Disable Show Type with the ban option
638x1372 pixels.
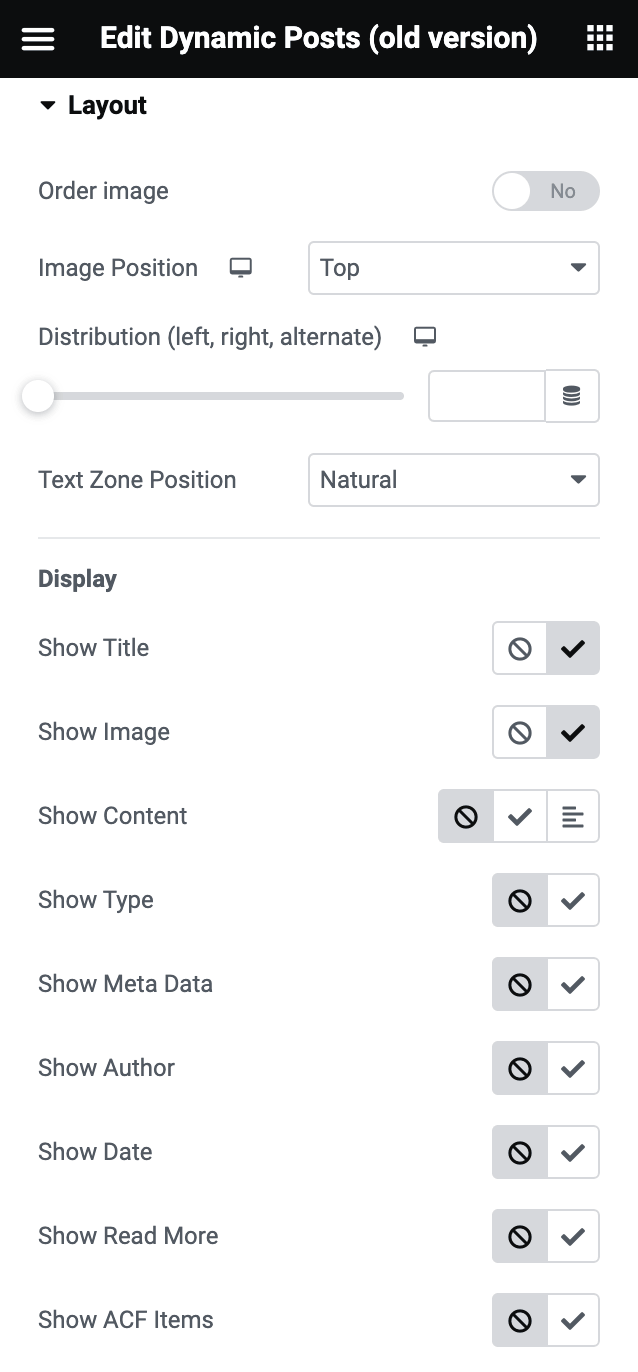pos(519,900)
